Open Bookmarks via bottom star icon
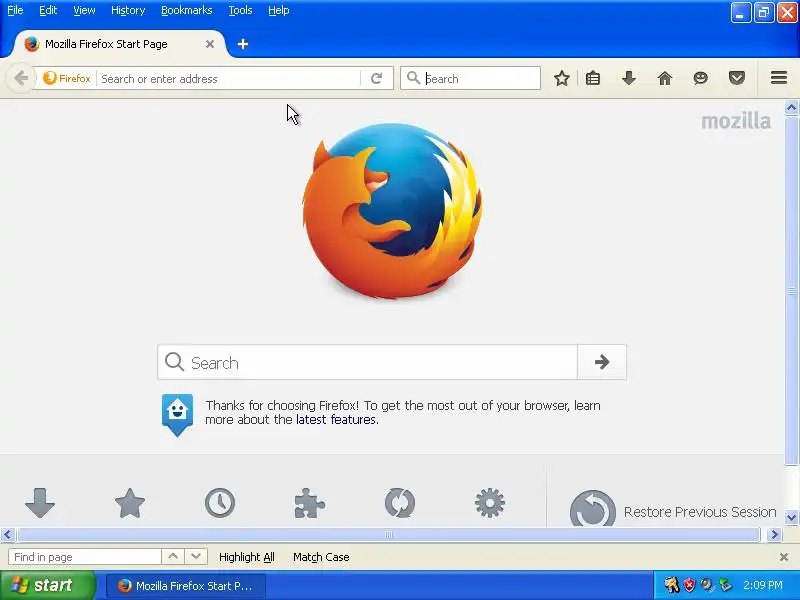The width and height of the screenshot is (800, 600). click(130, 503)
